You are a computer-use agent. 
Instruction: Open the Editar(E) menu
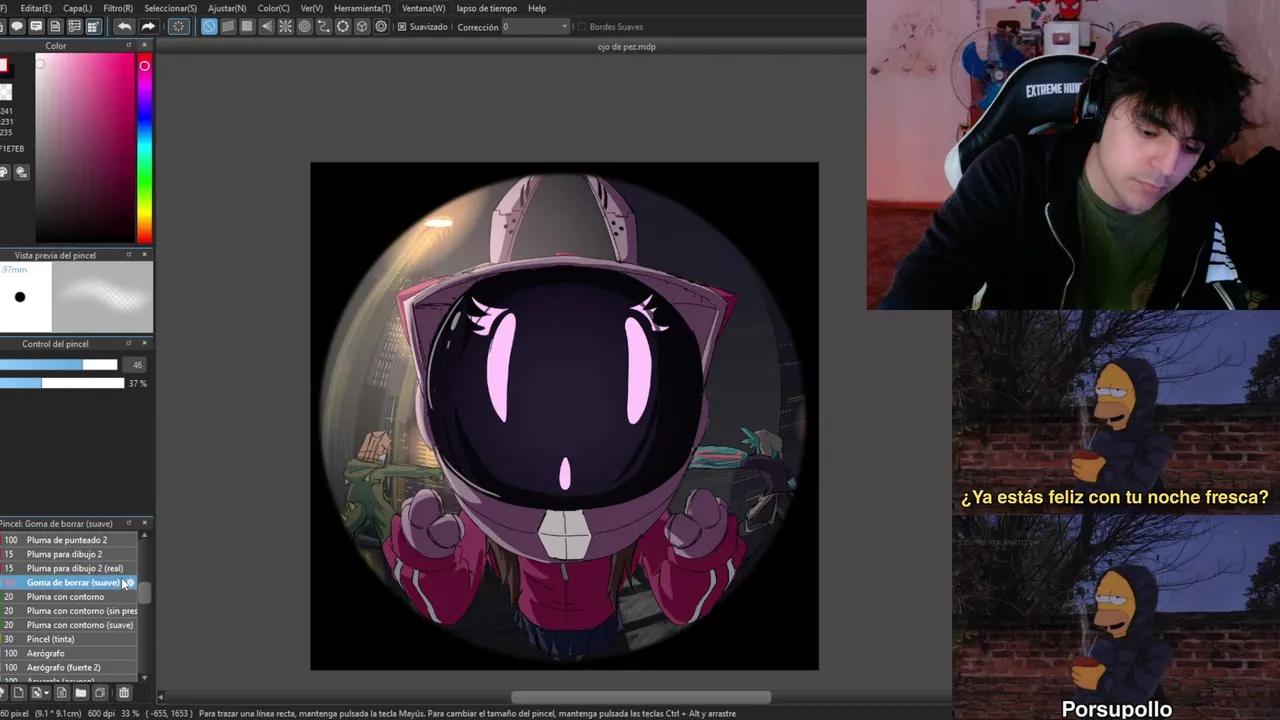point(36,8)
